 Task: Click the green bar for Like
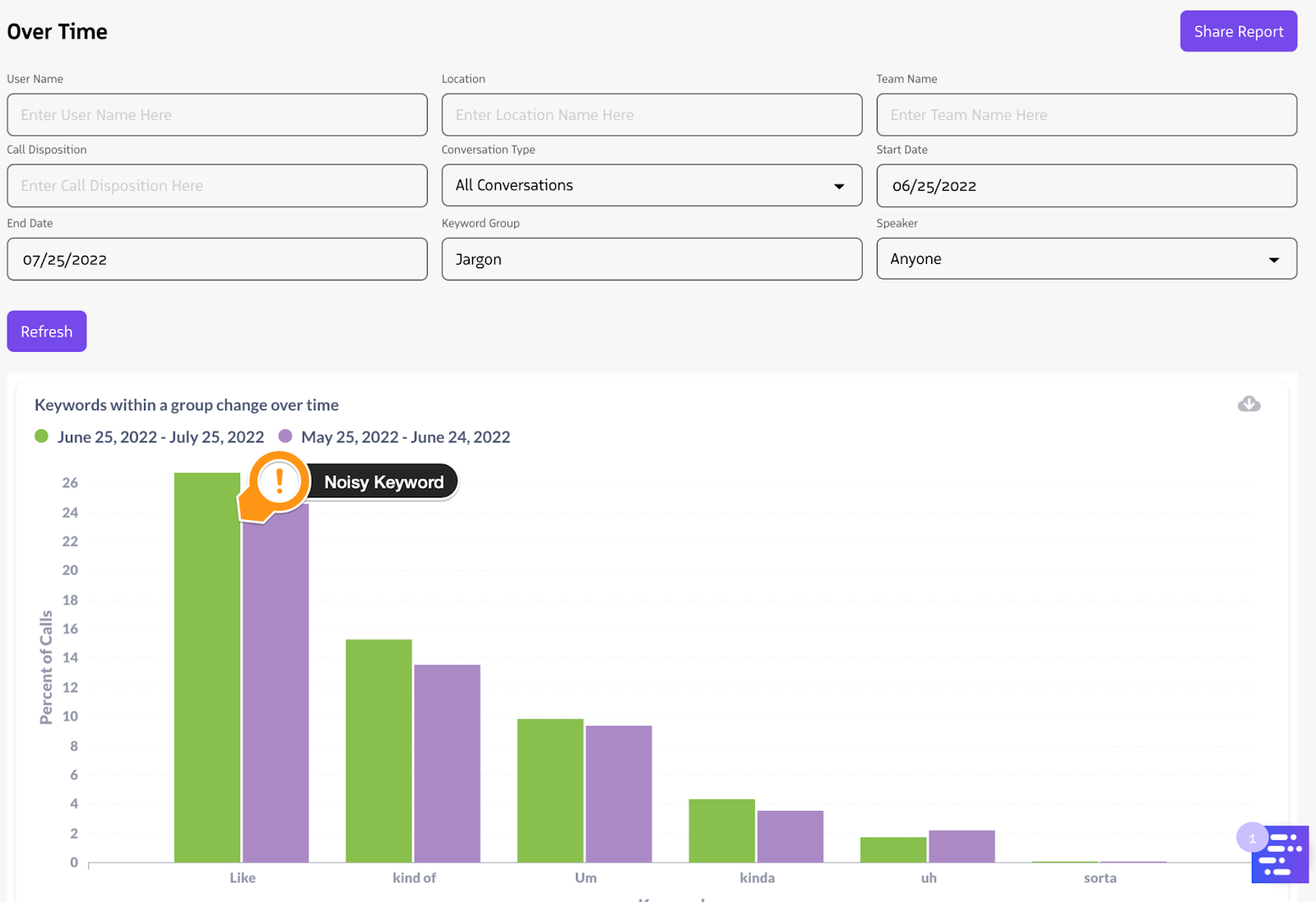point(206,674)
